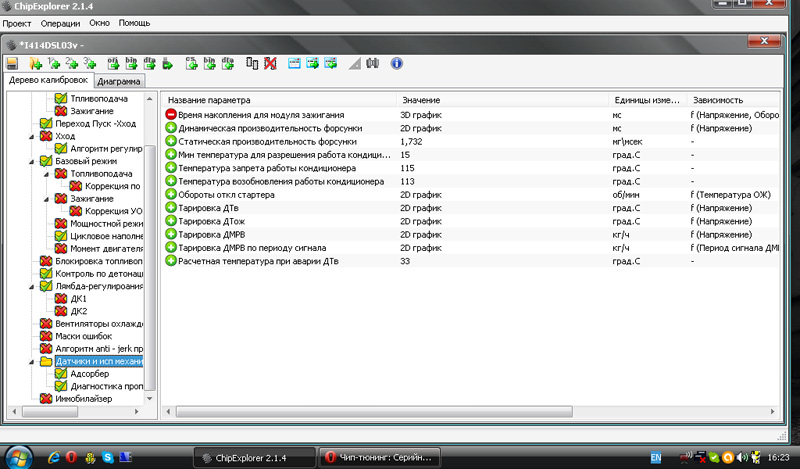Switch to the Диаграмма tab
Viewport: 800px width, 469px height.
[119, 81]
